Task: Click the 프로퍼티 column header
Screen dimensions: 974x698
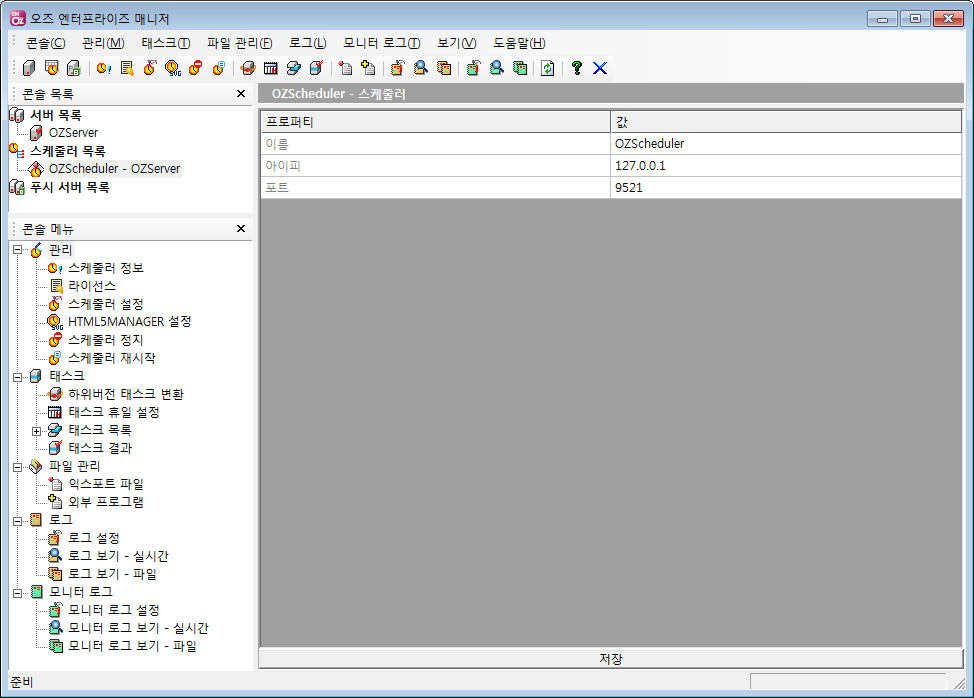Action: click(435, 122)
